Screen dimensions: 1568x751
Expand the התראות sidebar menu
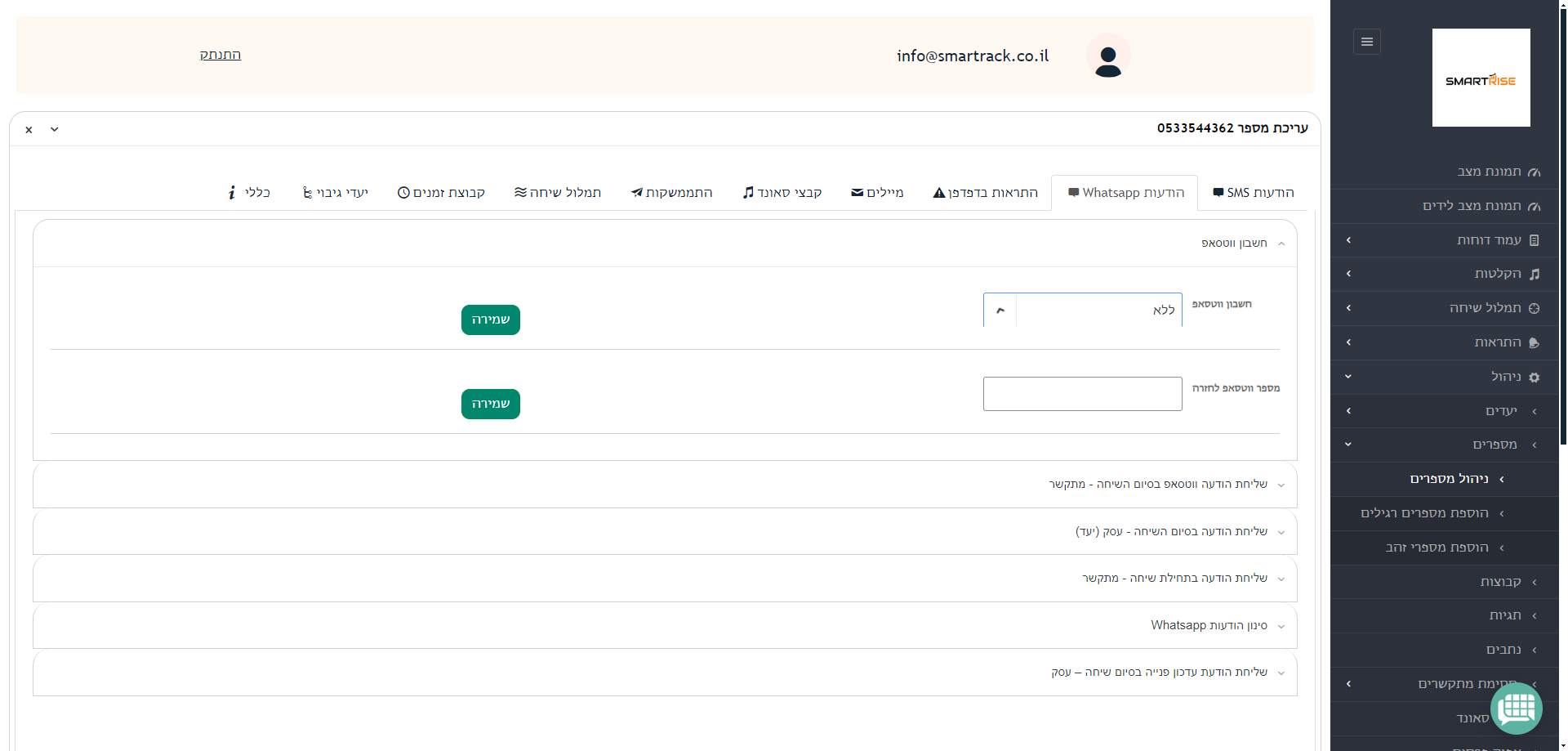click(1444, 342)
